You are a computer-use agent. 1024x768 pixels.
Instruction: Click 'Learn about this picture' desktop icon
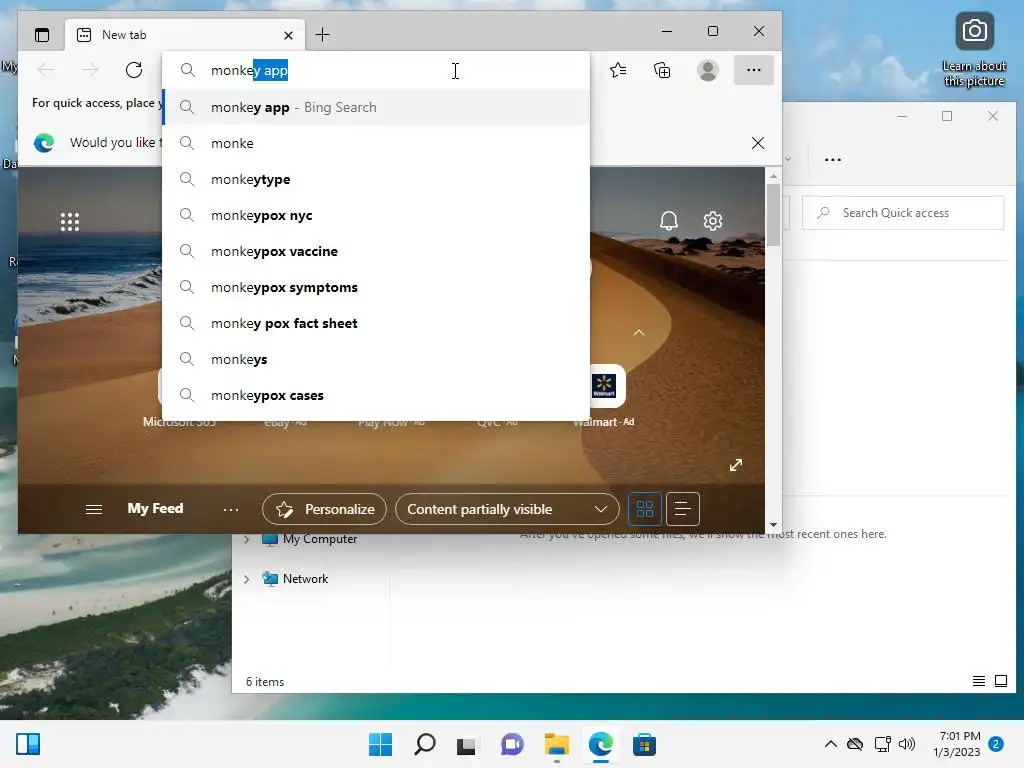click(x=974, y=50)
